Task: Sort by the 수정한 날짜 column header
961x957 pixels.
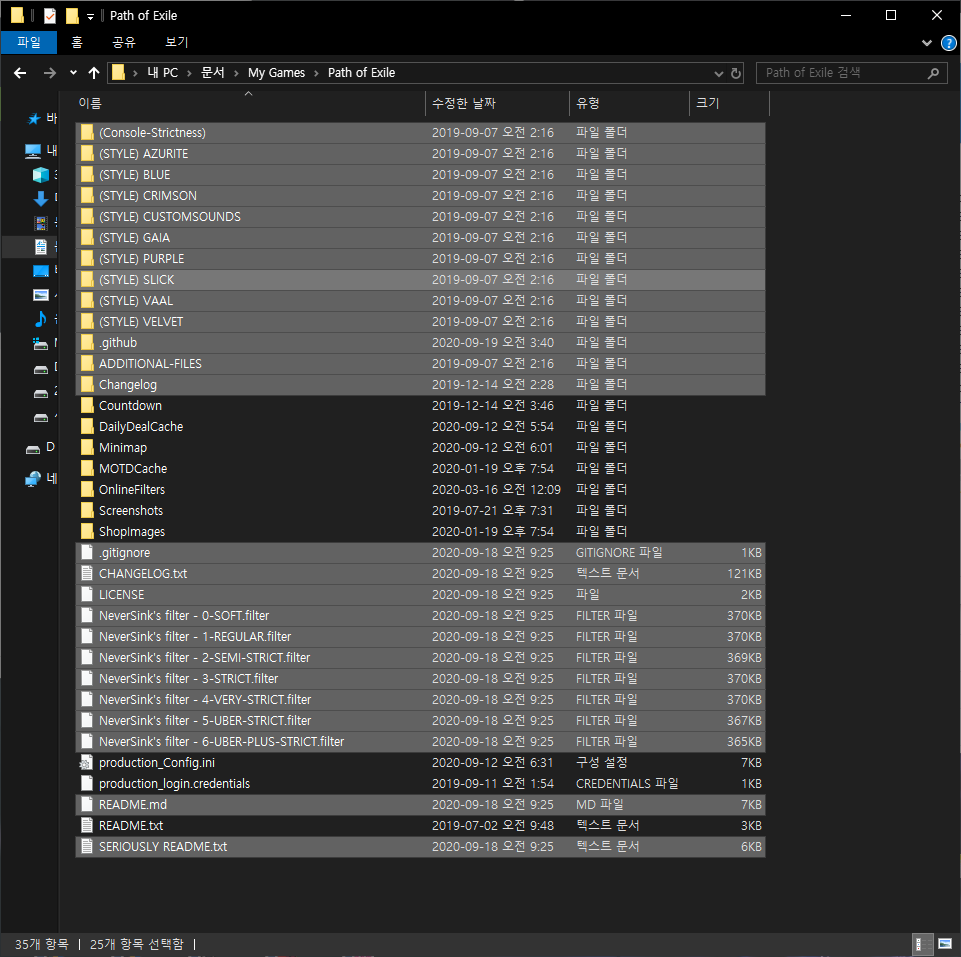Action: tap(497, 103)
